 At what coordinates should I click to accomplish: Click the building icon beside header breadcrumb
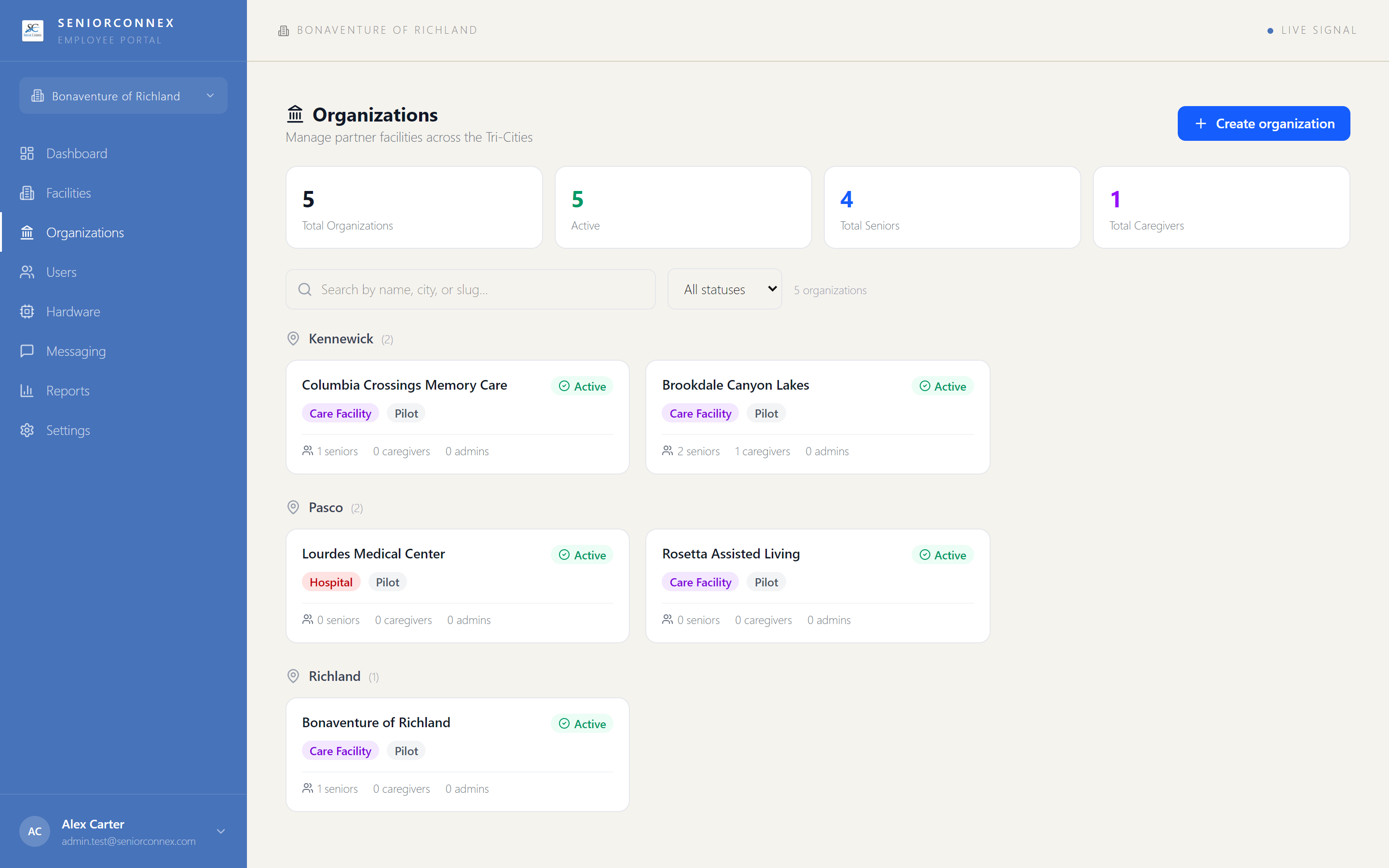[x=284, y=30]
